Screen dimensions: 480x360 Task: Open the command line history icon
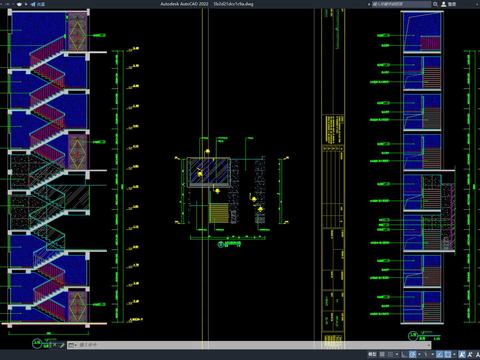point(72,345)
